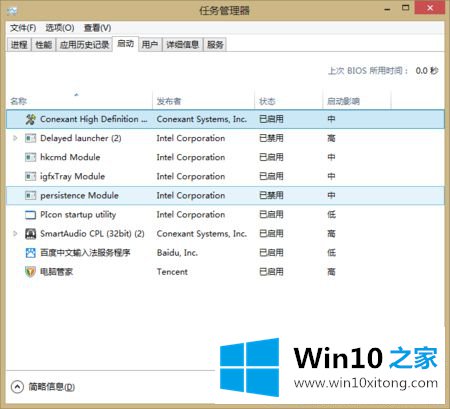This screenshot has height=409, width=450.
Task: Click Intel Corporation publisher of hkcmd Module
Action: pyautogui.click(x=191, y=157)
